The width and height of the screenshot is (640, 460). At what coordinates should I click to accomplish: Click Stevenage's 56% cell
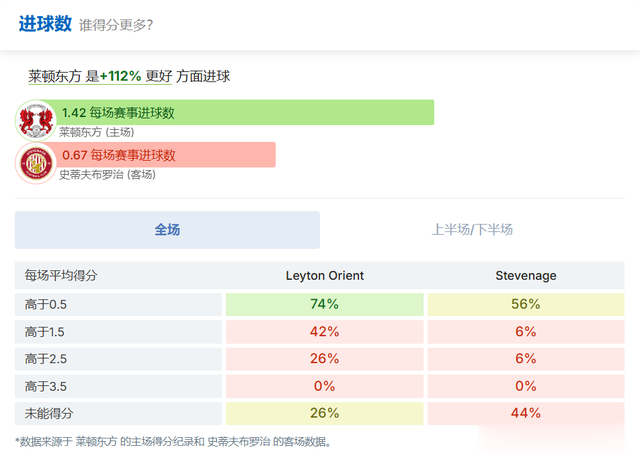525,304
